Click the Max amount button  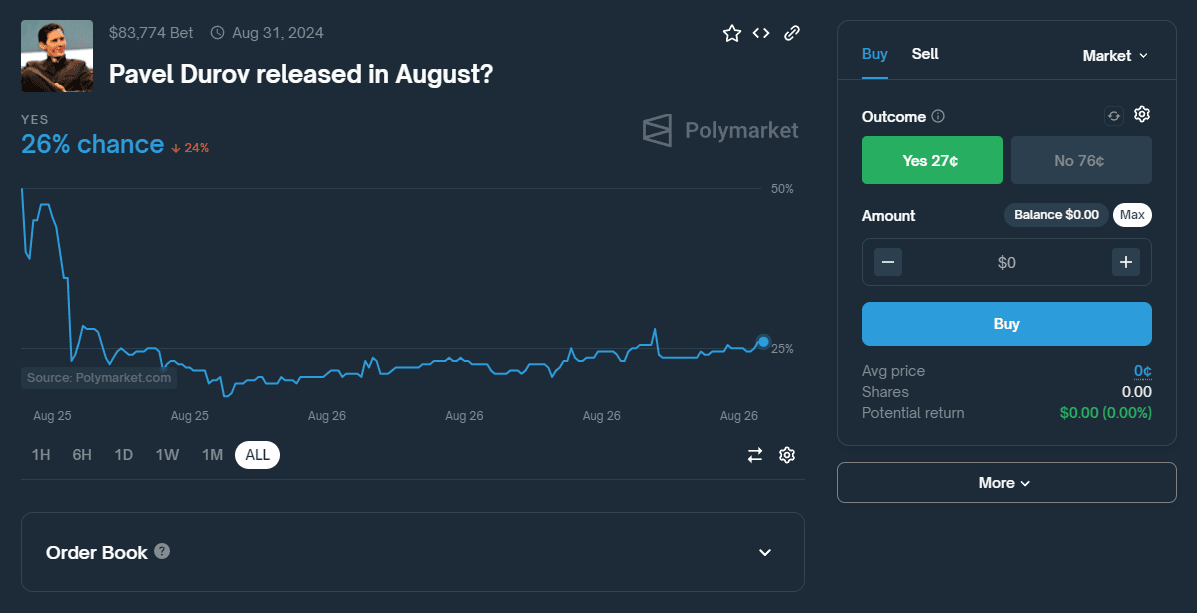1132,215
